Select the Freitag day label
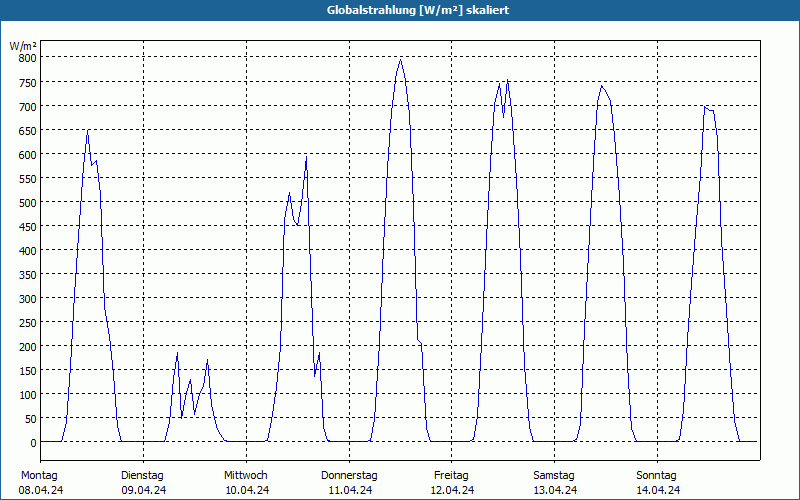Image resolution: width=800 pixels, height=500 pixels. click(x=451, y=475)
